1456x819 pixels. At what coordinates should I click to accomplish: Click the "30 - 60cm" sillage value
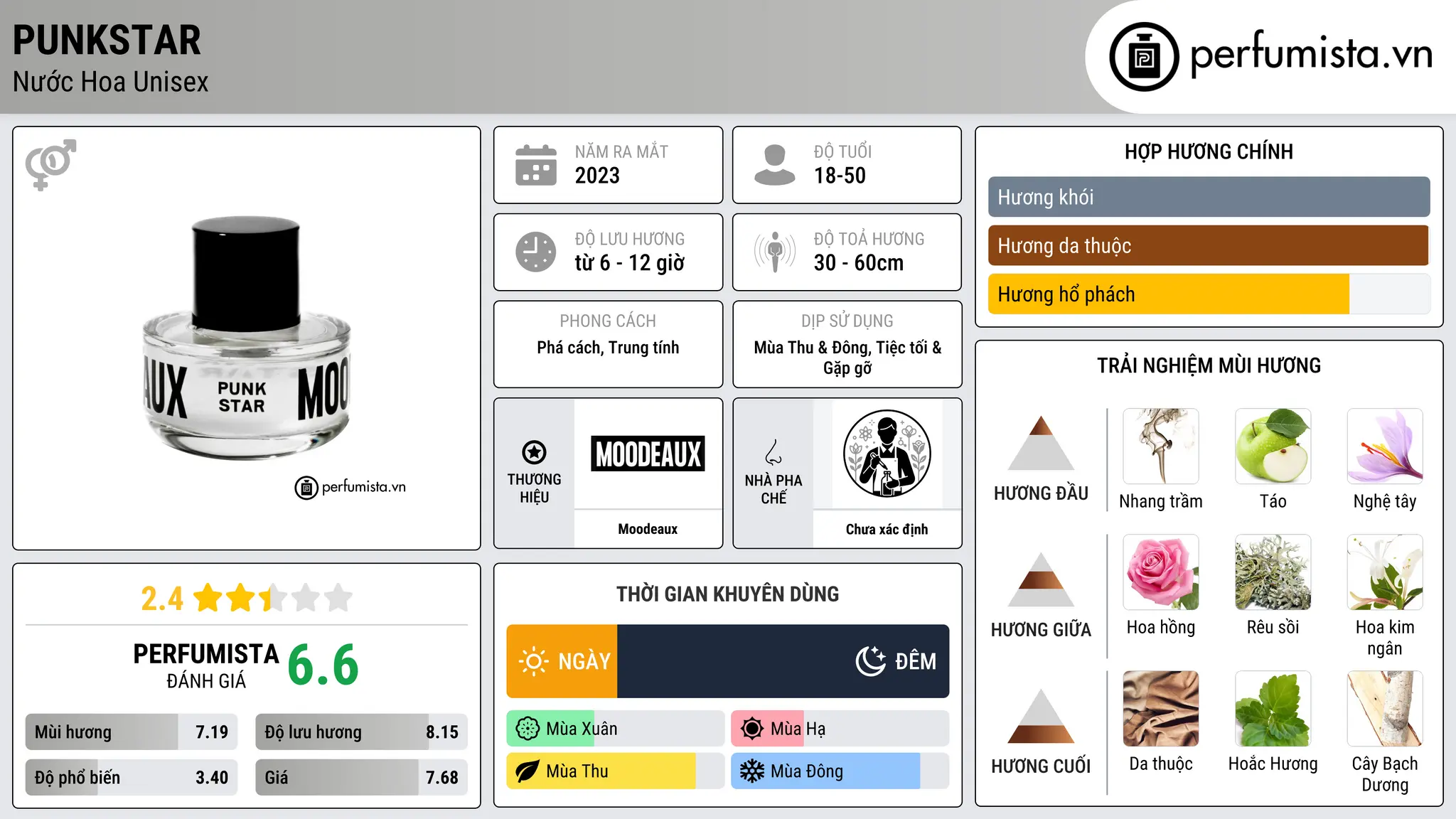859,263
